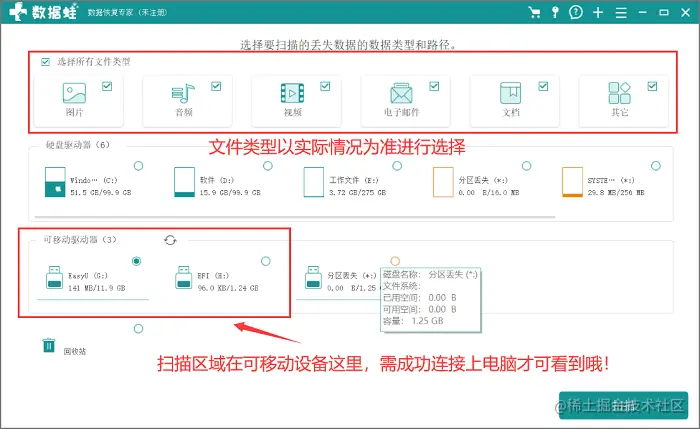This screenshot has width=700, height=429.
Task: Uncheck the 文档 checkbox
Action: click(x=543, y=86)
